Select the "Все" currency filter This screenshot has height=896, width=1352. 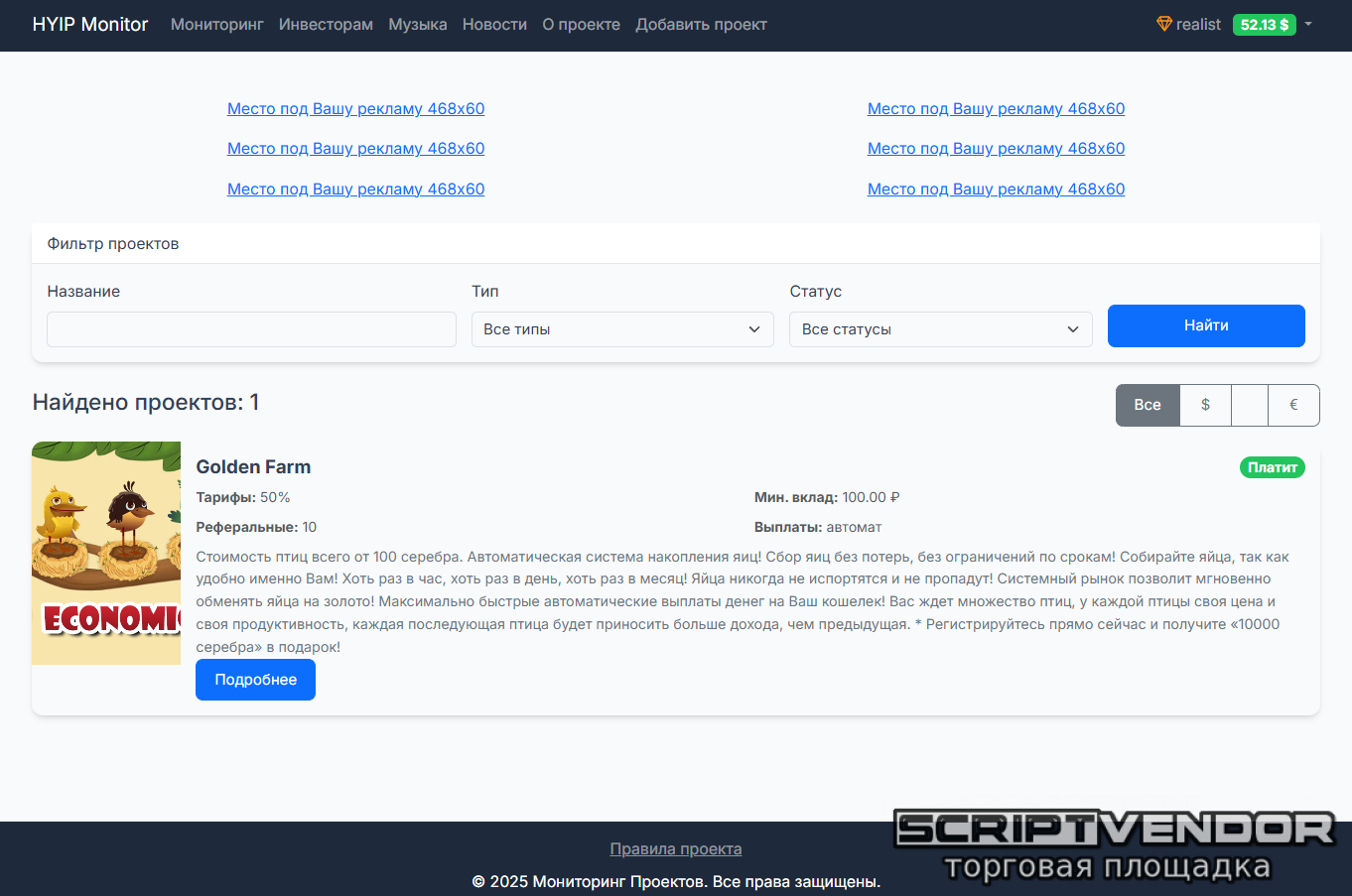(1148, 405)
